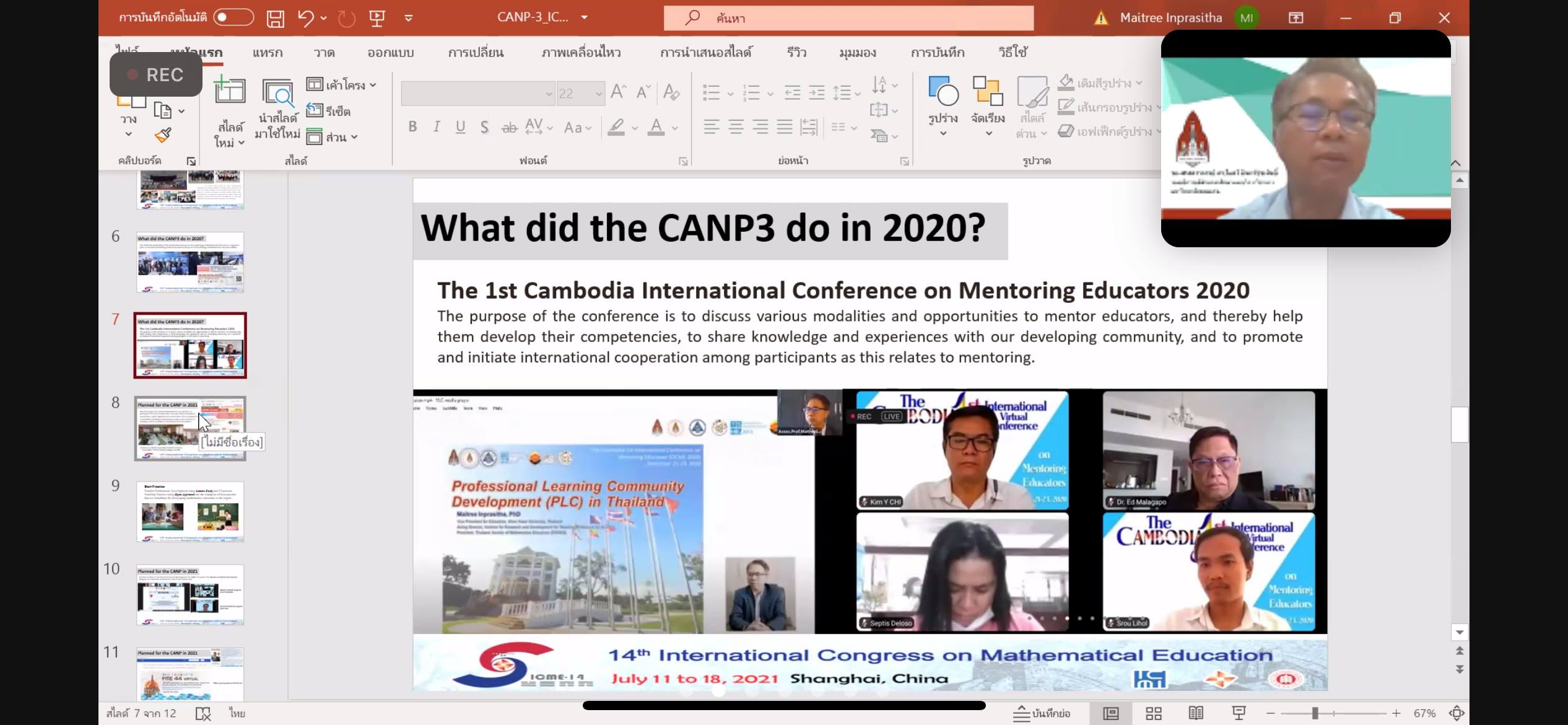Open the Slide Show ribbon tab
The image size is (1568, 725).
tap(706, 53)
